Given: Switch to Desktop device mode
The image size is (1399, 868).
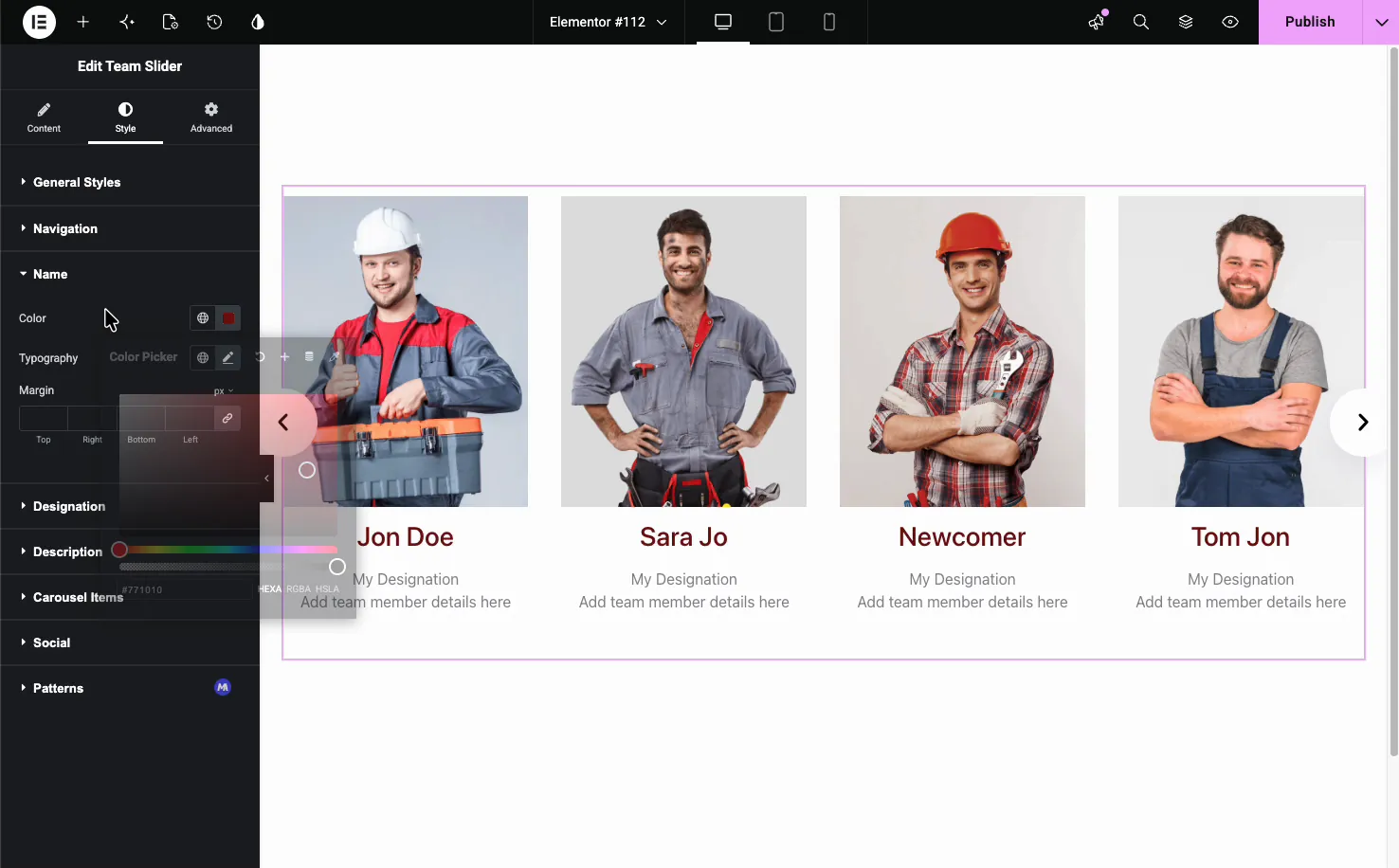Looking at the screenshot, I should [723, 22].
